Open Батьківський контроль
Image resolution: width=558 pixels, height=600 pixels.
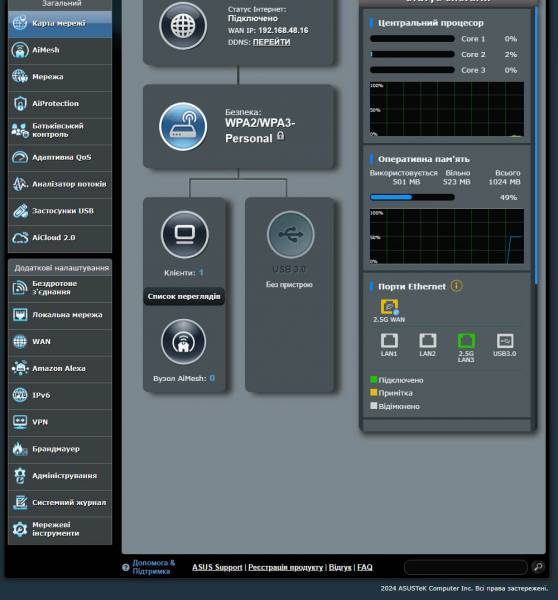coord(60,130)
